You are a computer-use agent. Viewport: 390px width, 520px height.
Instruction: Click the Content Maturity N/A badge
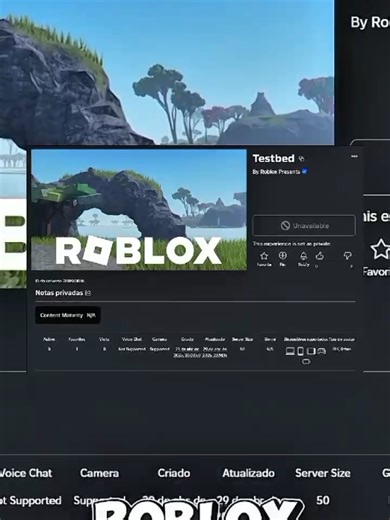(x=68, y=315)
